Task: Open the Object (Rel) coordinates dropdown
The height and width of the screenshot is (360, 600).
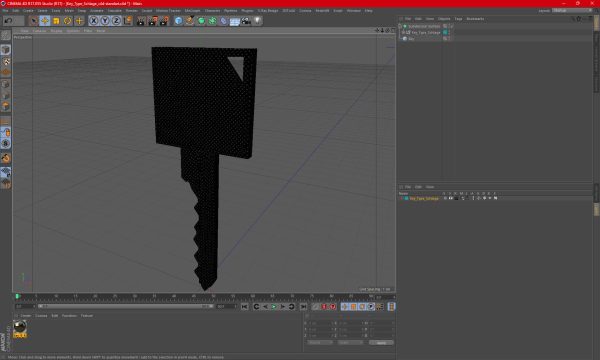Action: coord(320,343)
